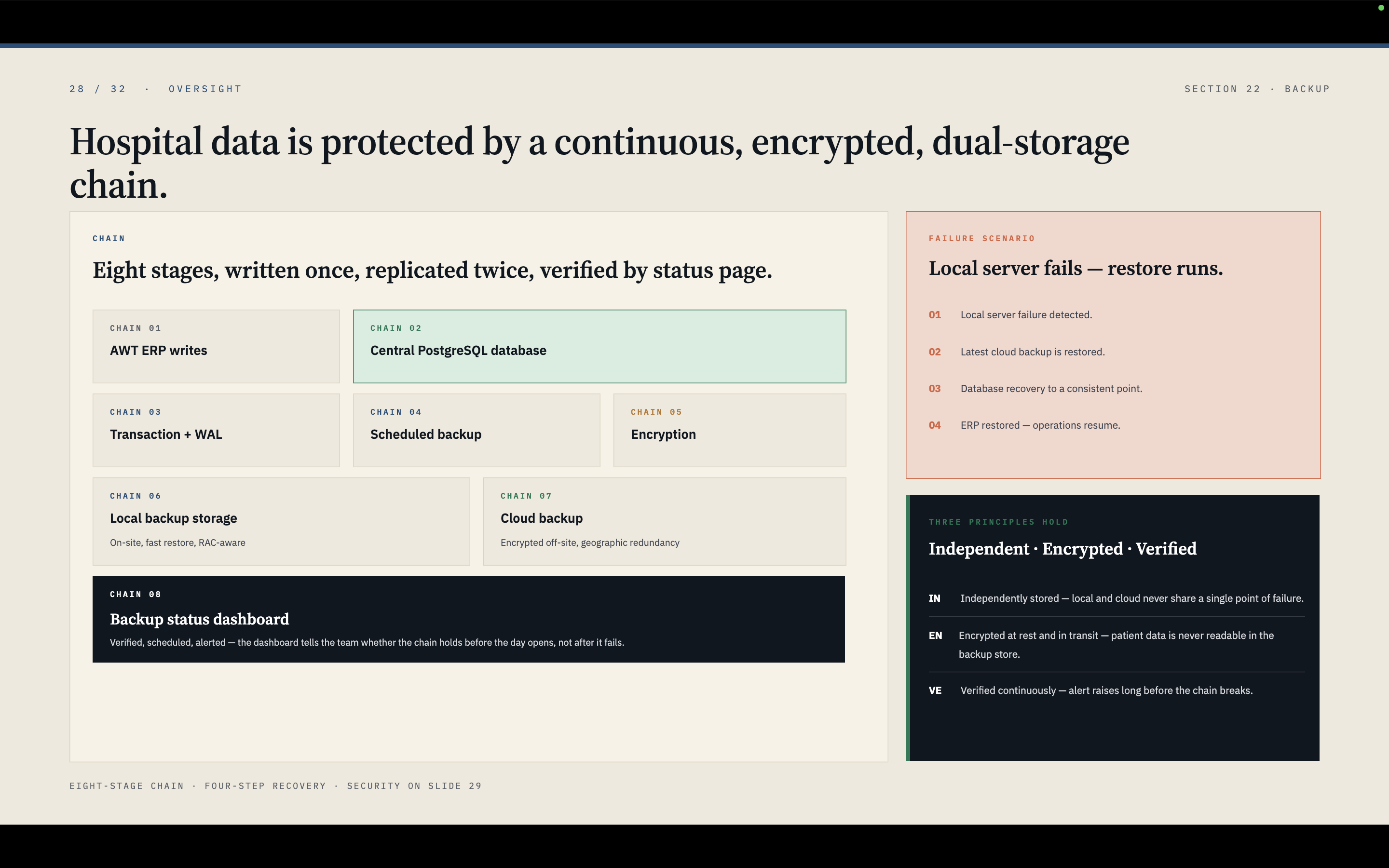Click the 'CHAIN 05' label
This screenshot has width=1389, height=868.
click(x=656, y=412)
